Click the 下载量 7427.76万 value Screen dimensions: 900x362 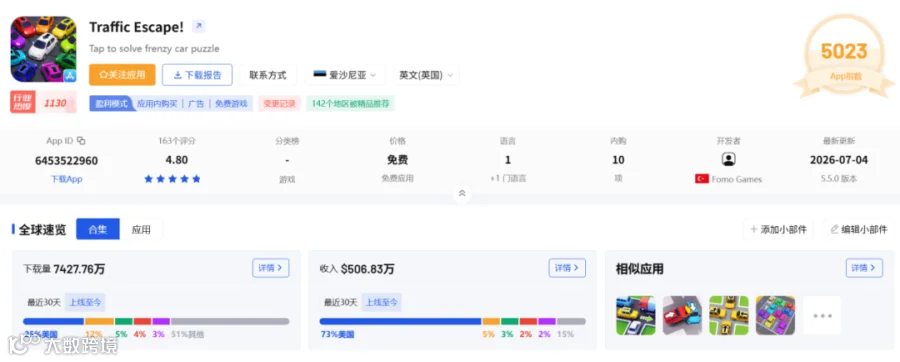[64, 269]
